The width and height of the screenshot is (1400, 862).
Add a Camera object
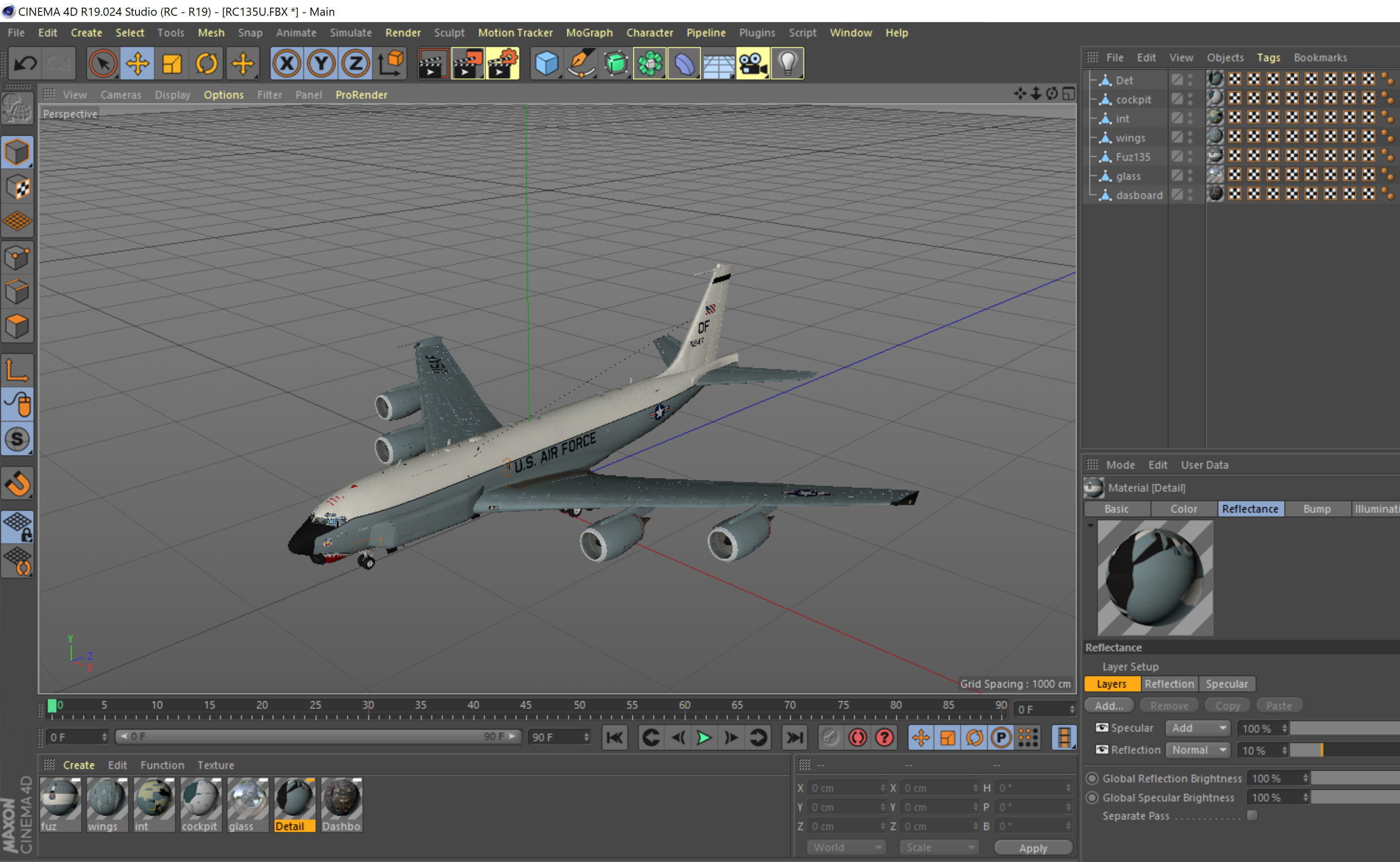coord(753,63)
